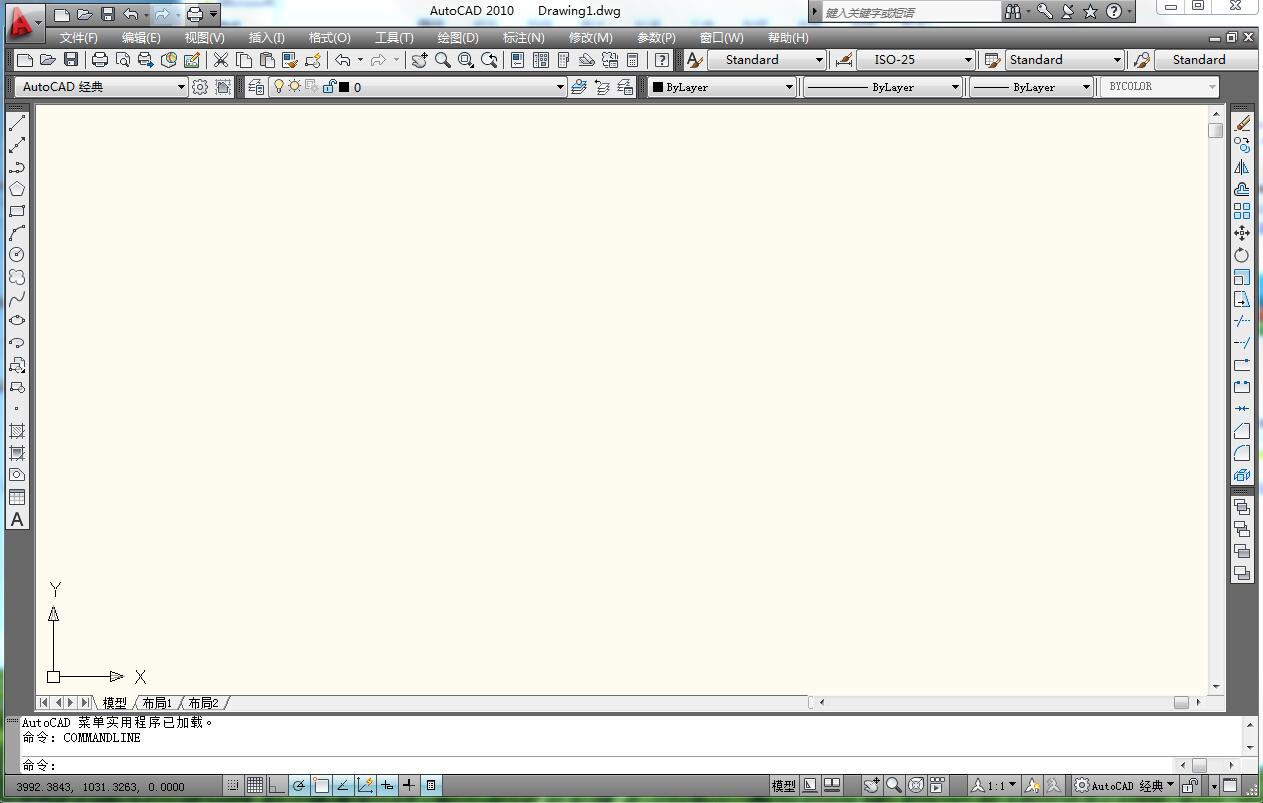Open the Standard text style dropdown
Screen dimensions: 1263x803
click(x=767, y=60)
